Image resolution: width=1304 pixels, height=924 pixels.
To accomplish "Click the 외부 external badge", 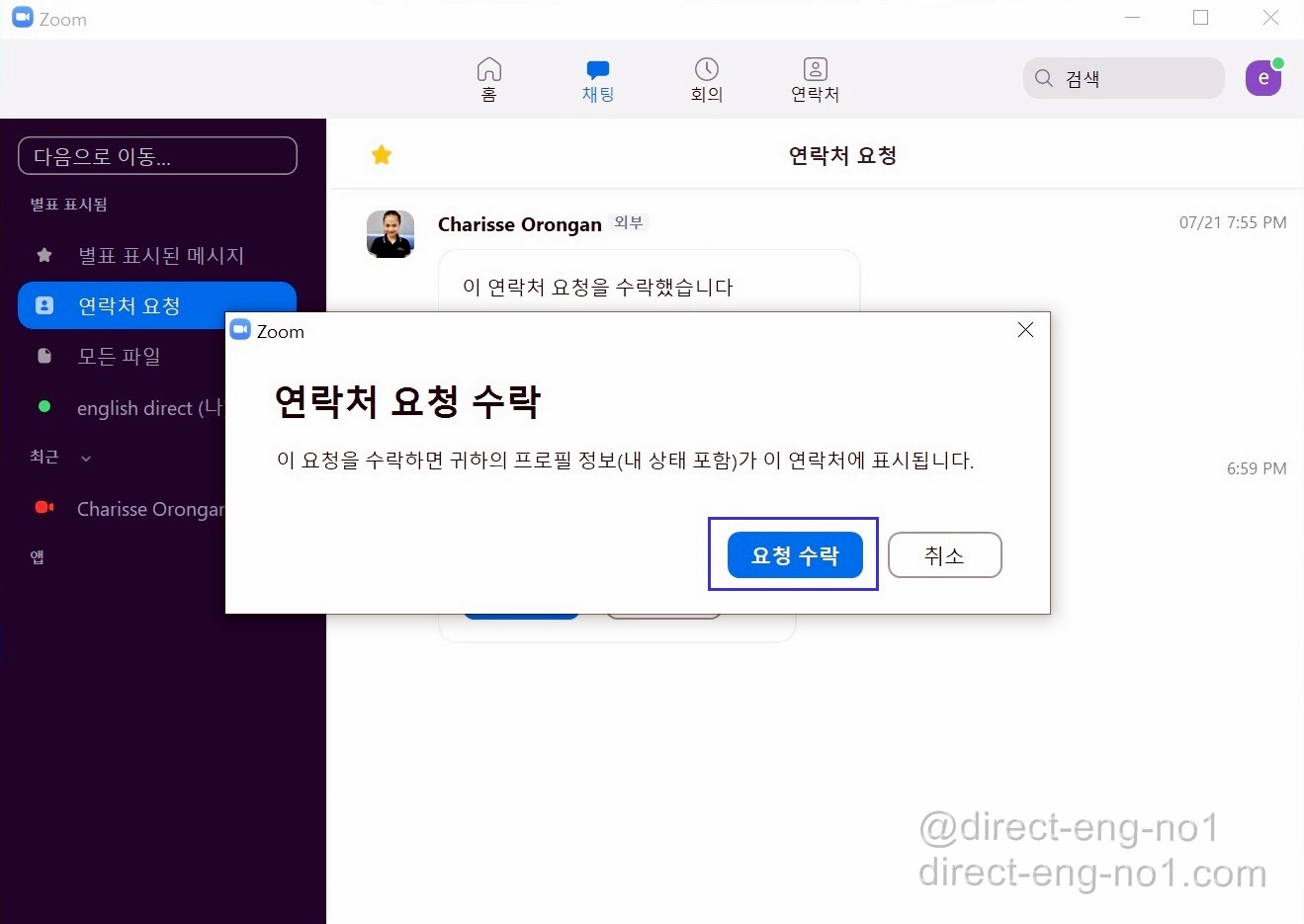I will 629,222.
